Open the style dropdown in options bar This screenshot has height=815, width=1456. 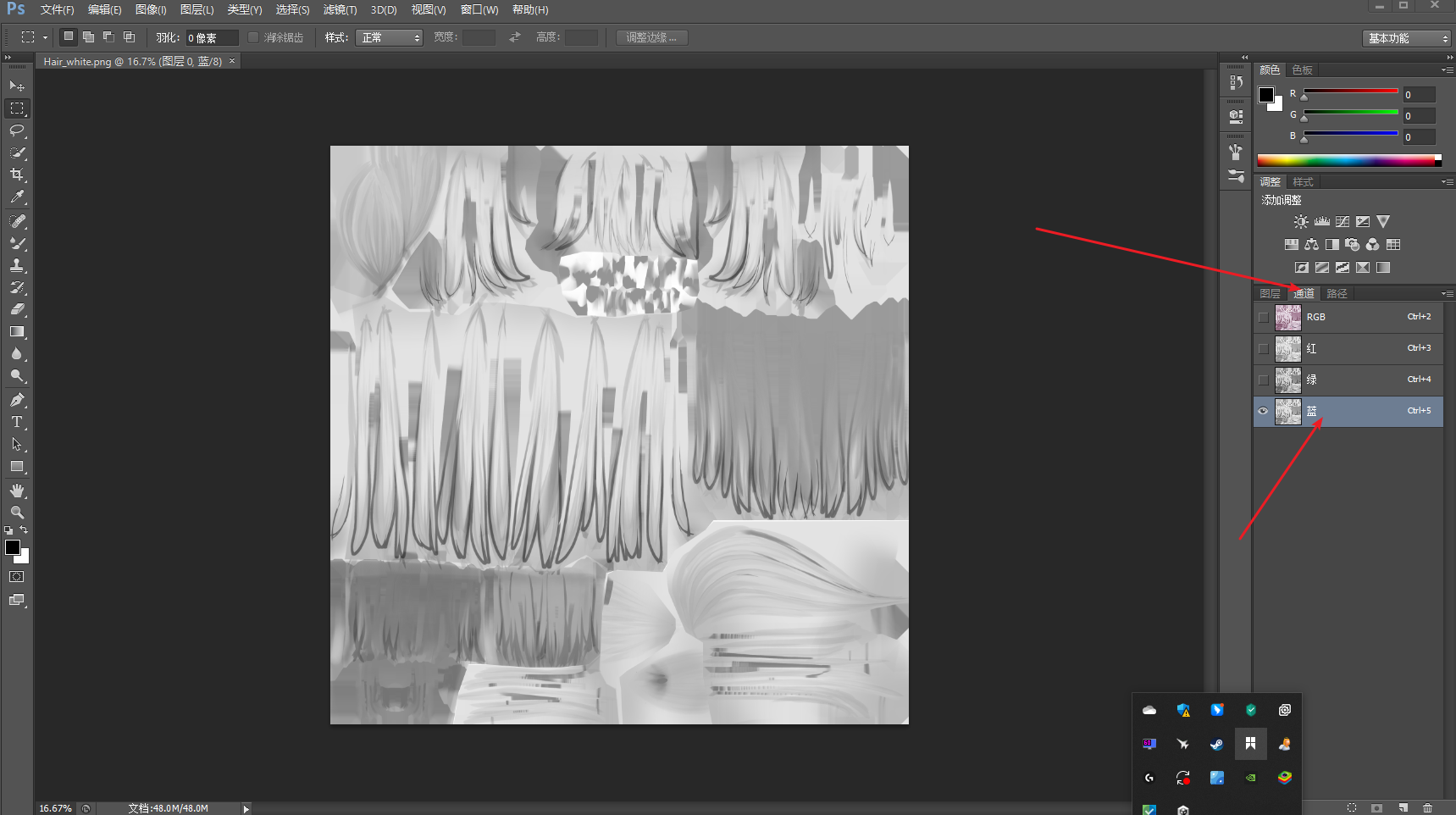tap(389, 38)
